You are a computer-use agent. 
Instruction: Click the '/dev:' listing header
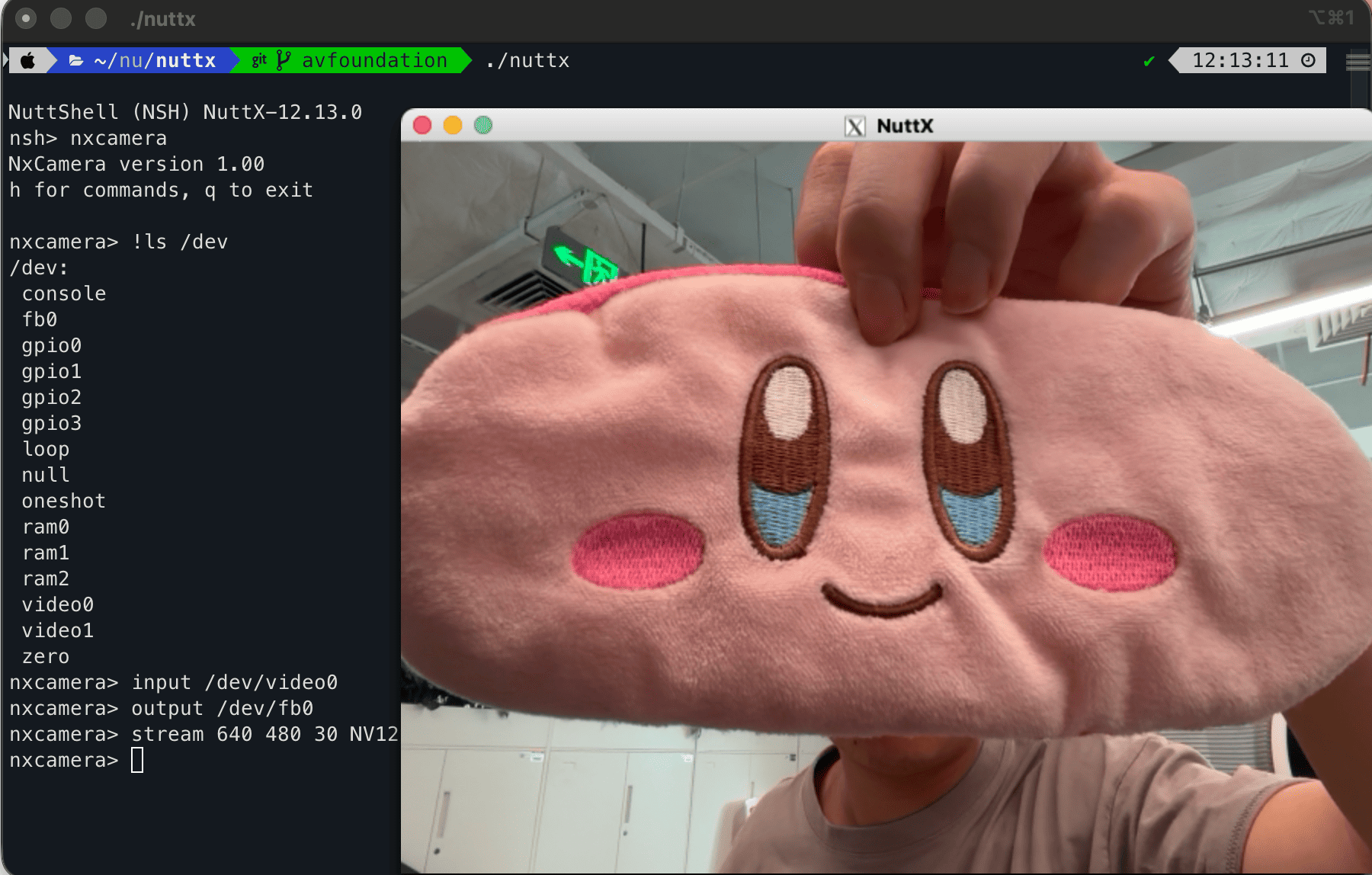point(38,268)
